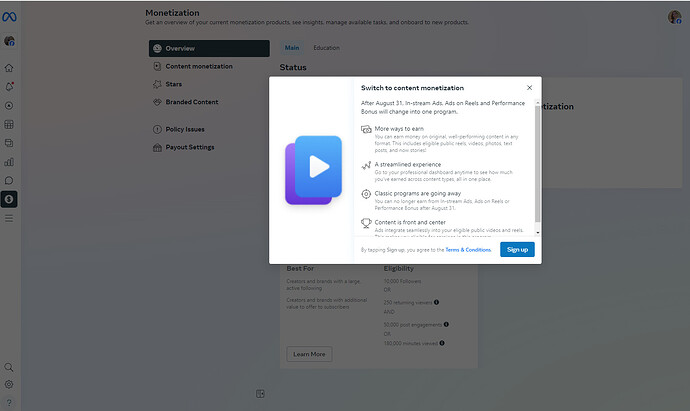690x411 pixels.
Task: Select Overview in the Monetization menu
Action: pyautogui.click(x=209, y=48)
